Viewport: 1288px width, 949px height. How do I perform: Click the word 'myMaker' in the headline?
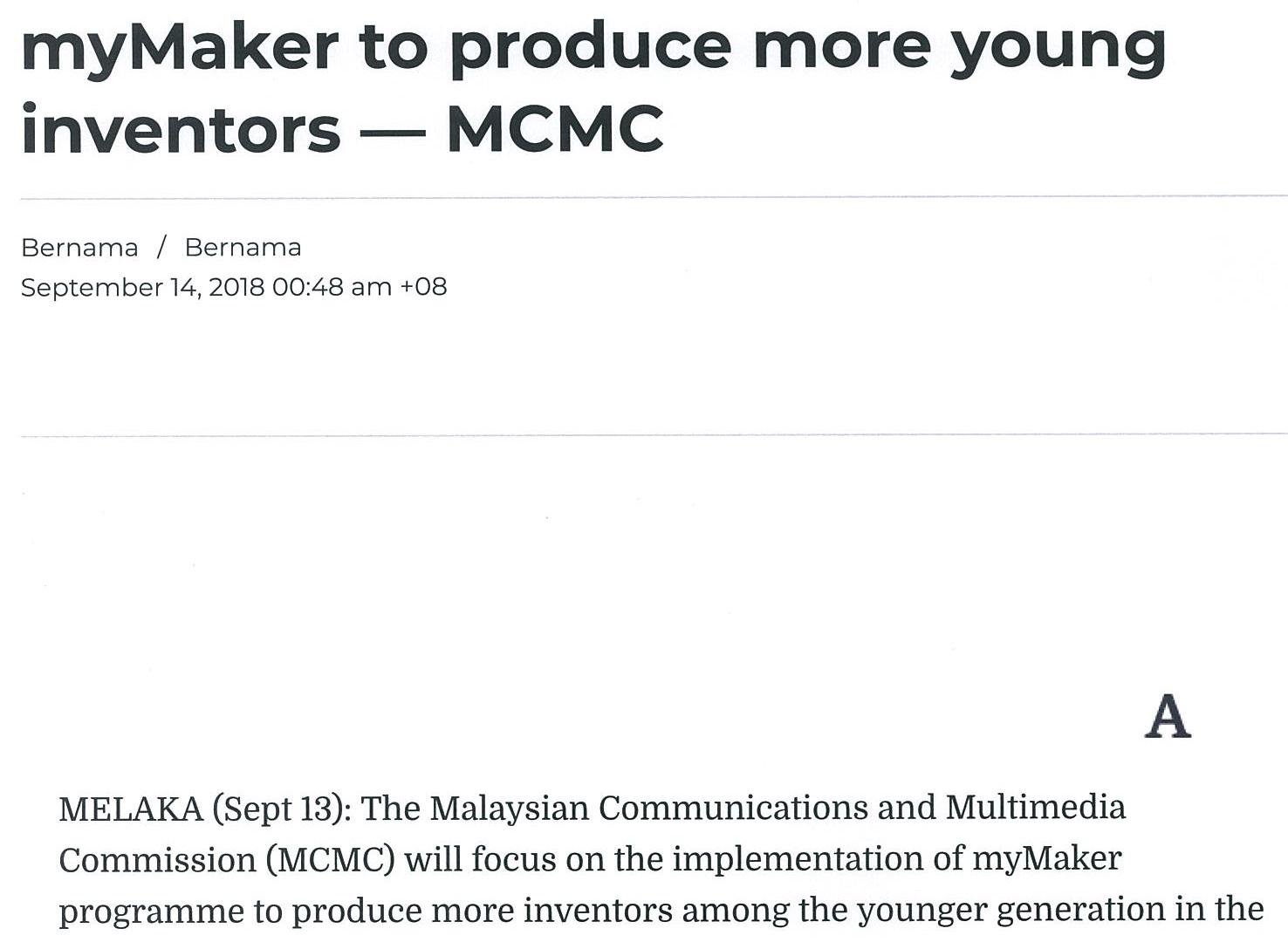(x=180, y=48)
